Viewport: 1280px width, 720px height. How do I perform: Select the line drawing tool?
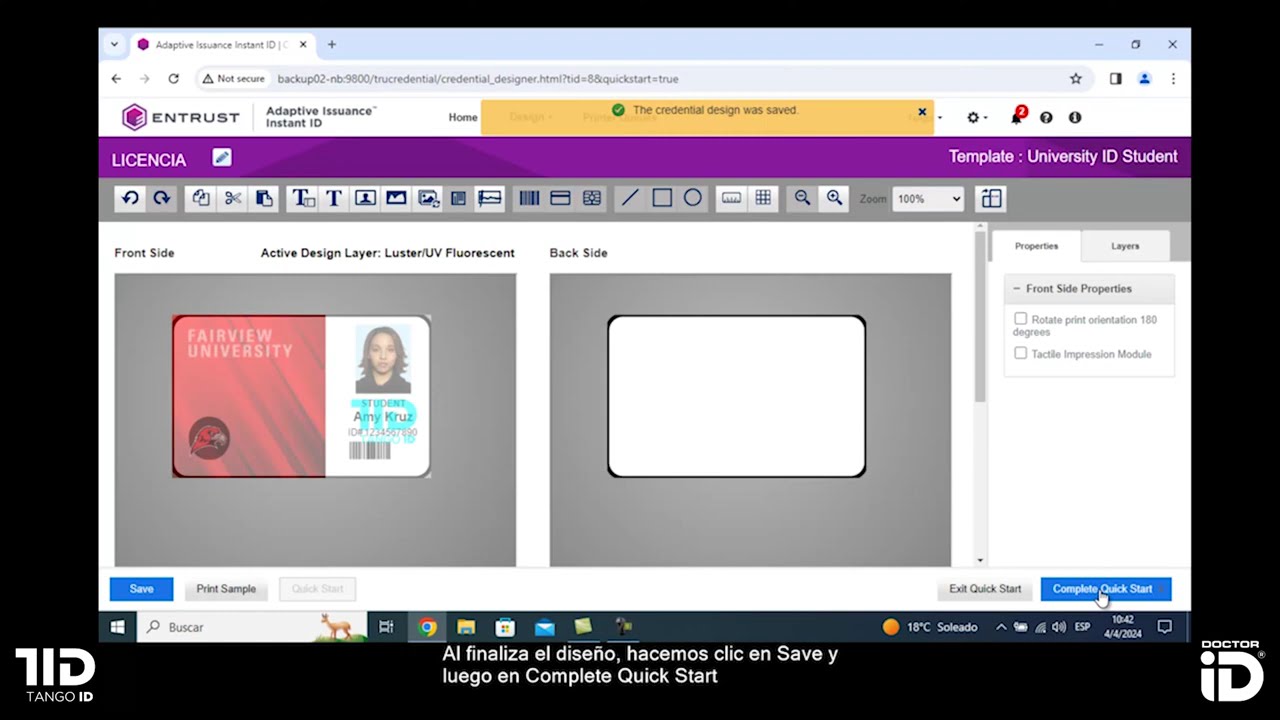(630, 198)
